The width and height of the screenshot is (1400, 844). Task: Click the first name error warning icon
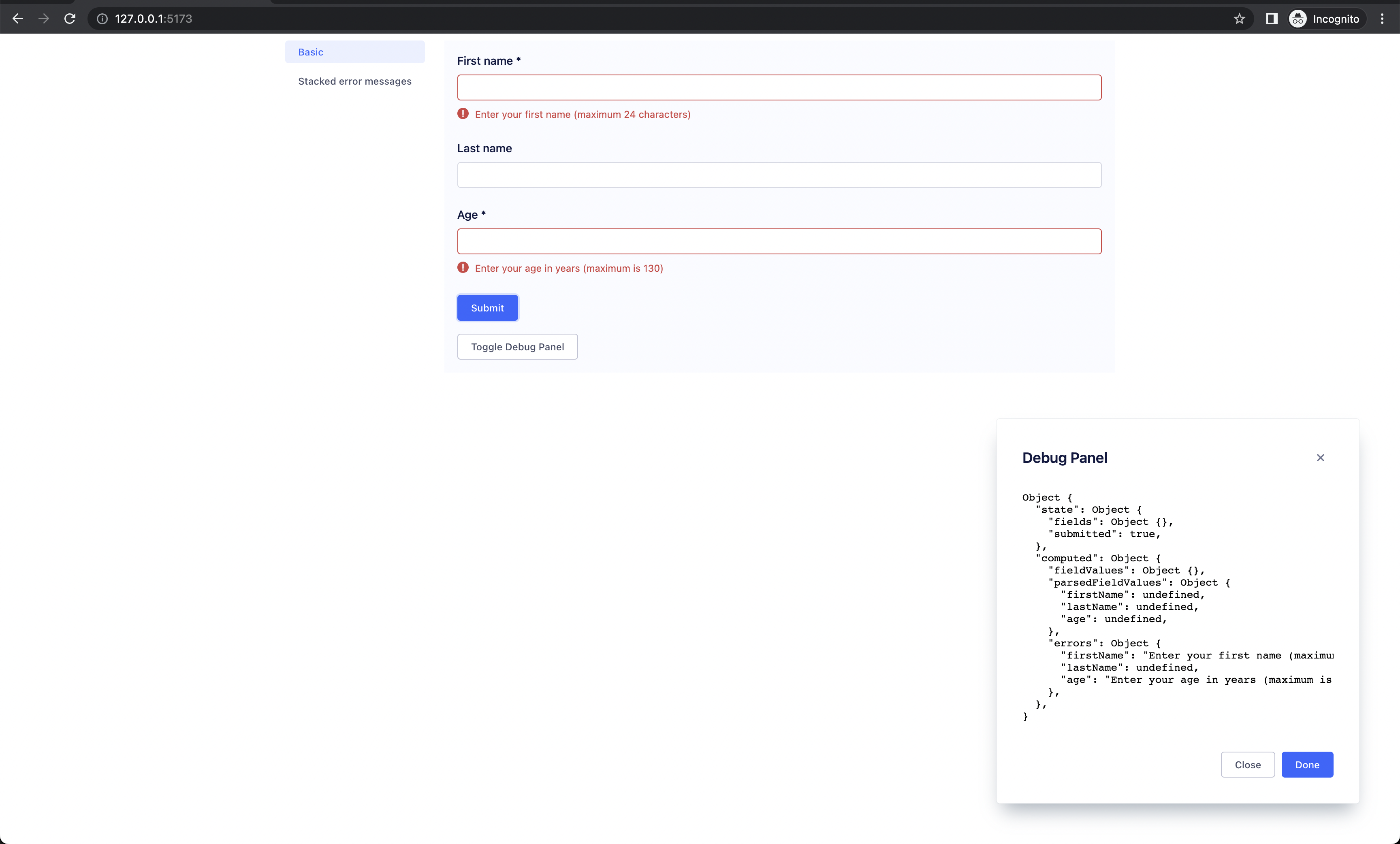[463, 113]
